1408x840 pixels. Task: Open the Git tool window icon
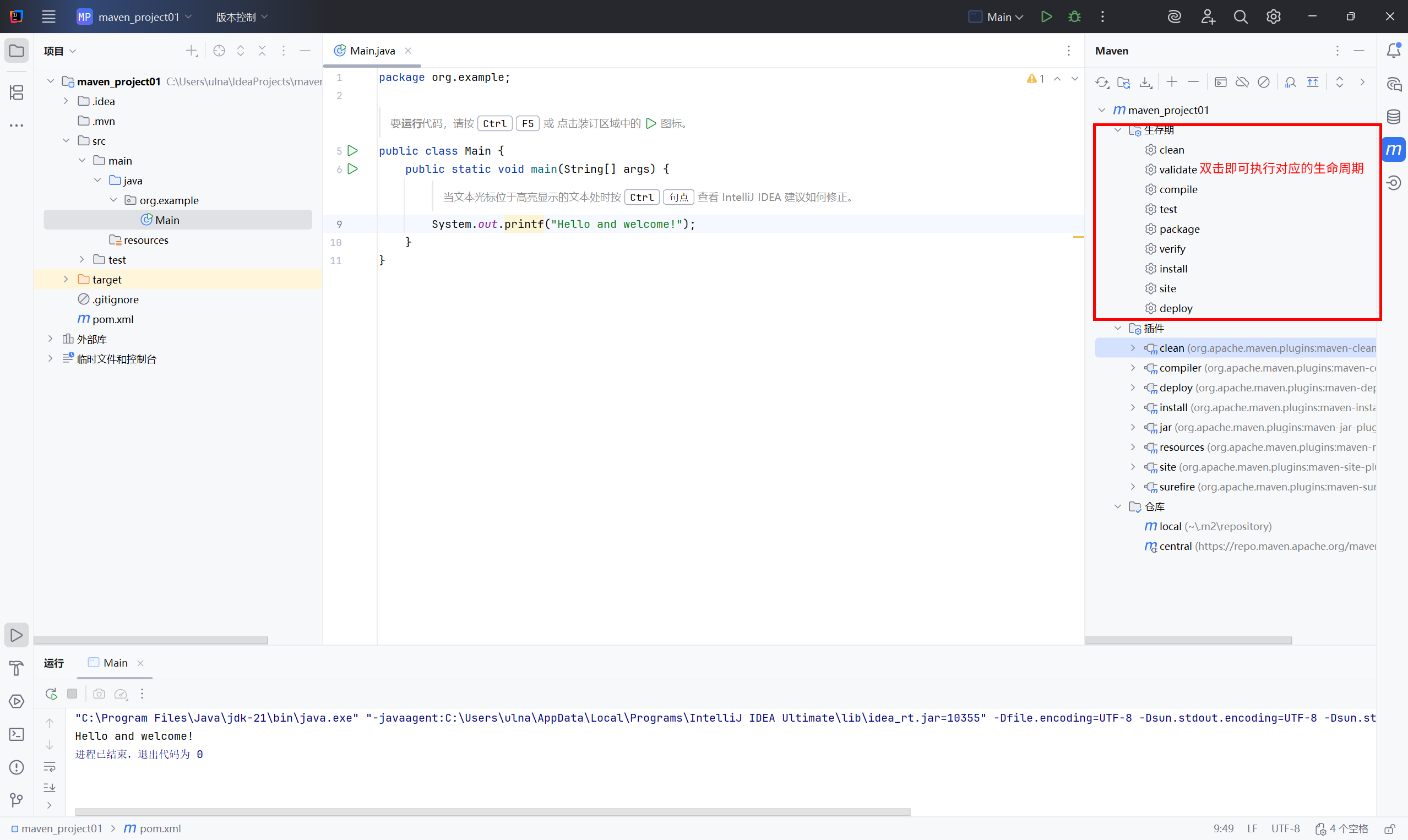click(x=17, y=800)
